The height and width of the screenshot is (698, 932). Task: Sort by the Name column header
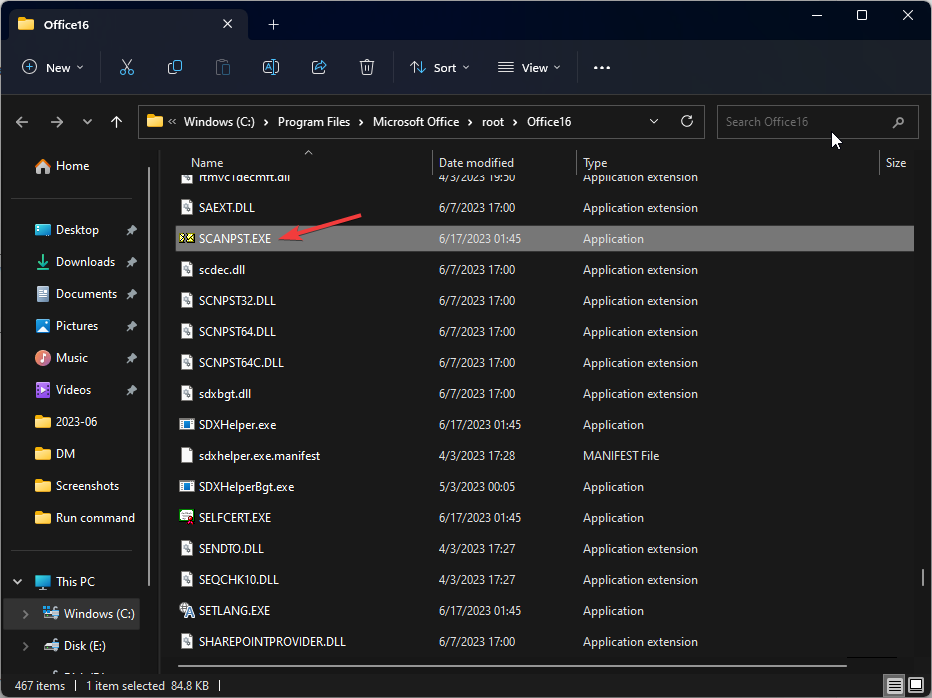(x=207, y=163)
